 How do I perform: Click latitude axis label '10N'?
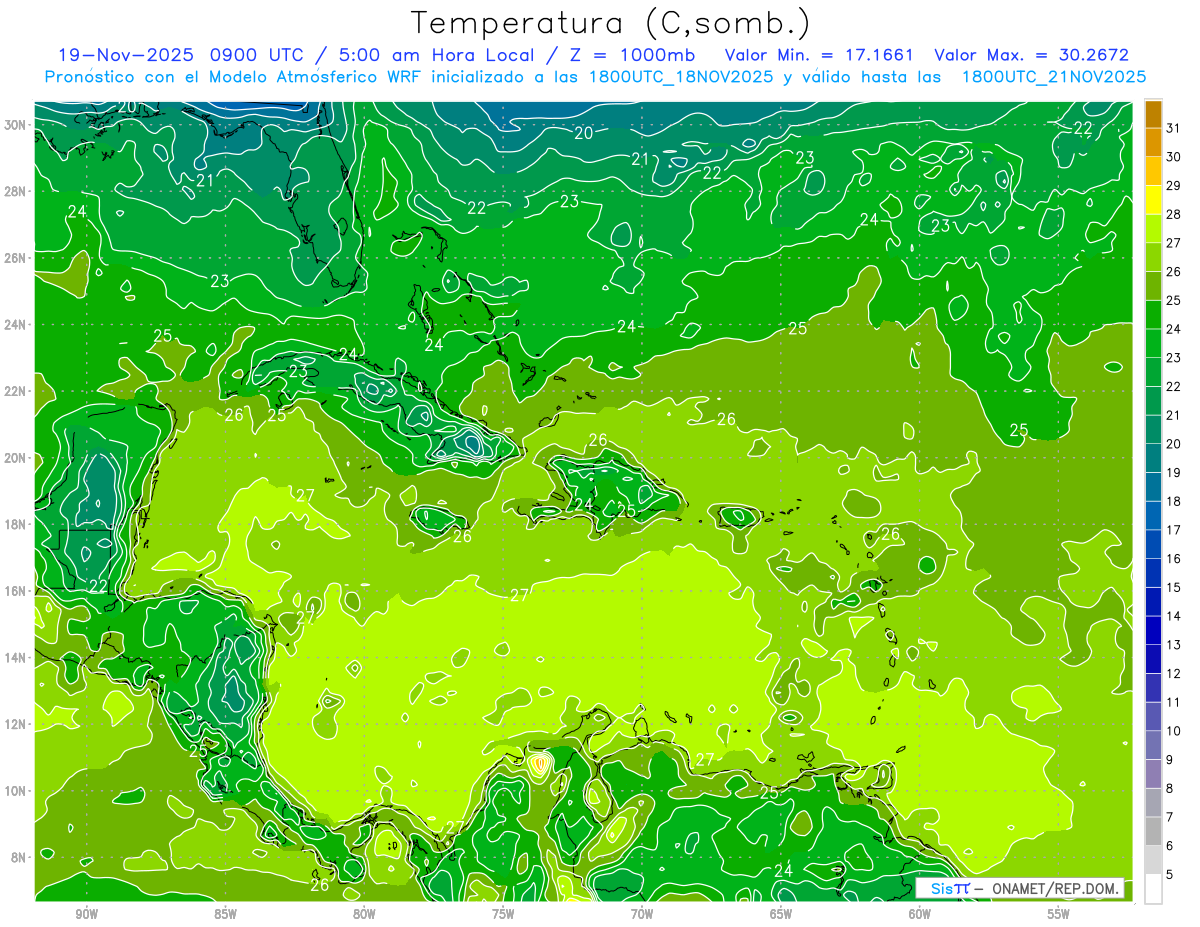pyautogui.click(x=15, y=791)
